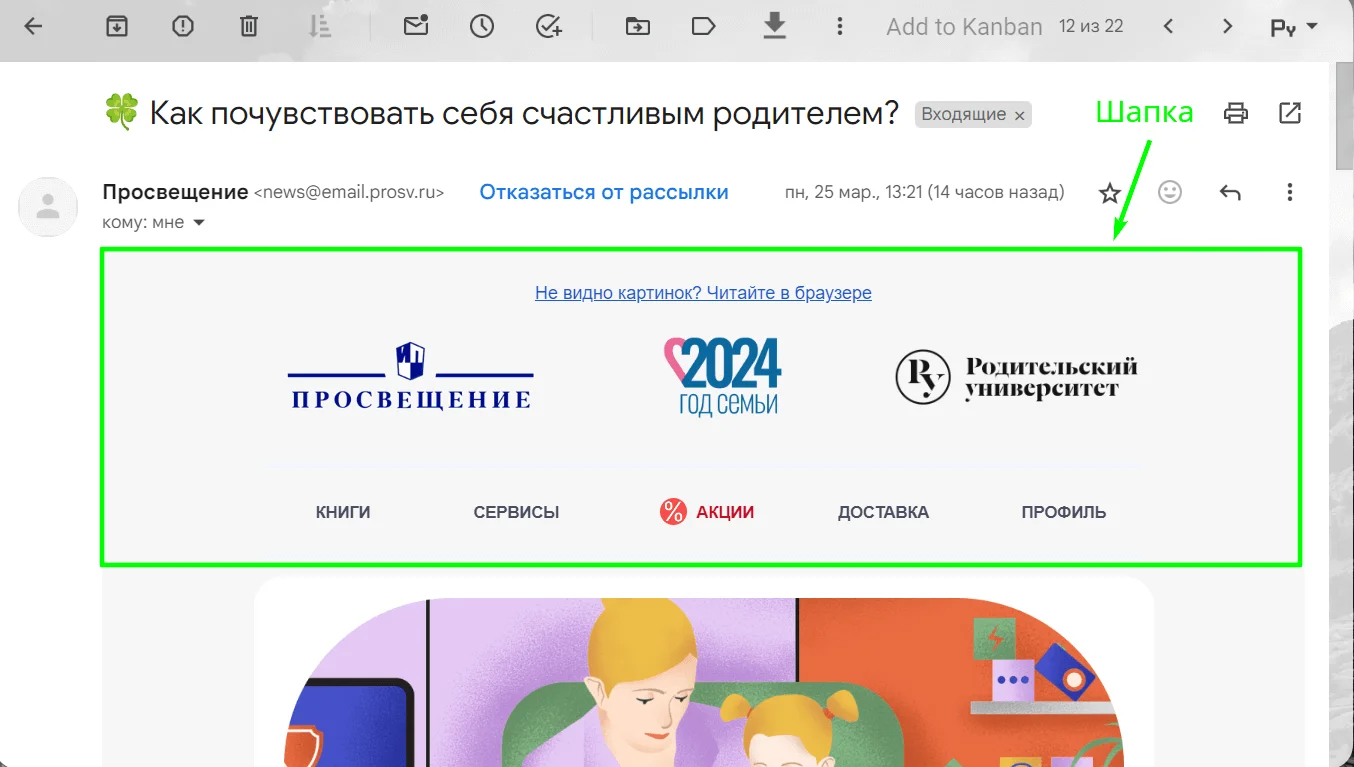The width and height of the screenshot is (1354, 767).
Task: Star this email
Action: coord(1110,193)
